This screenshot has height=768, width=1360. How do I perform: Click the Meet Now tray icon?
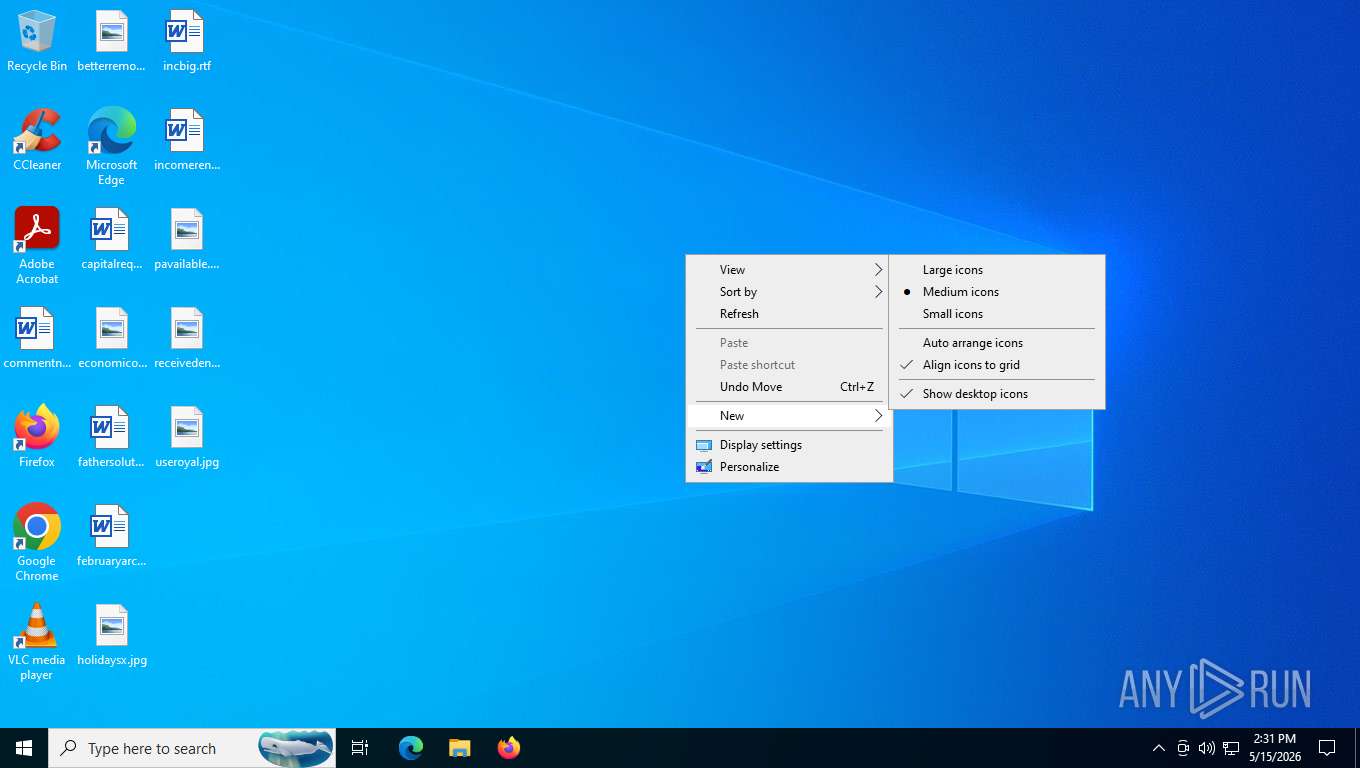tap(1183, 748)
